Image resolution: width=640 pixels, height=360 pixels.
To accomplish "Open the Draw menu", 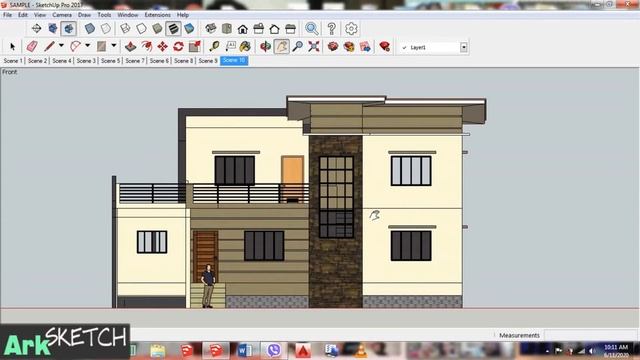I will click(84, 15).
